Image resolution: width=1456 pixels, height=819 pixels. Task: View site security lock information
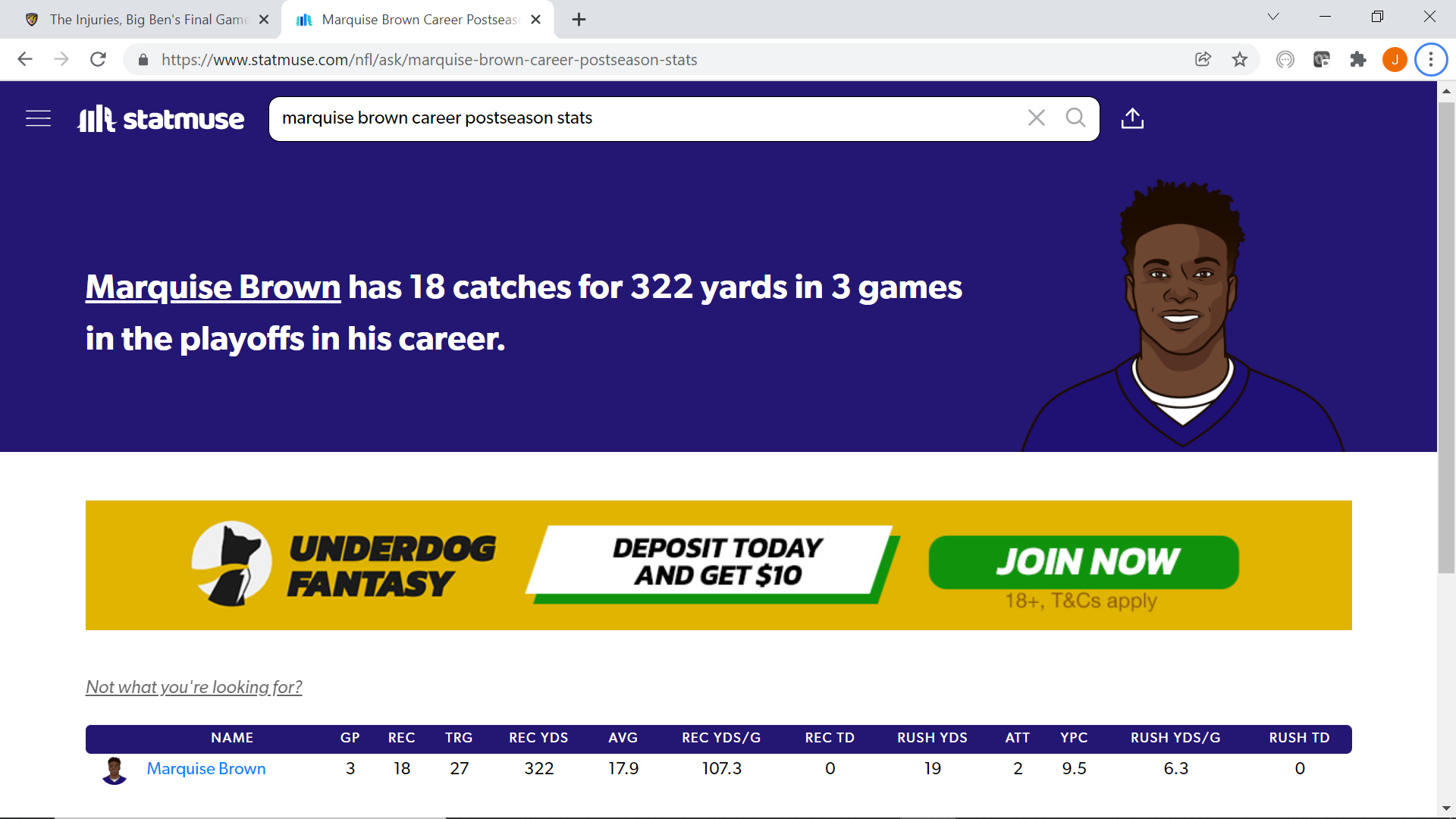(143, 59)
